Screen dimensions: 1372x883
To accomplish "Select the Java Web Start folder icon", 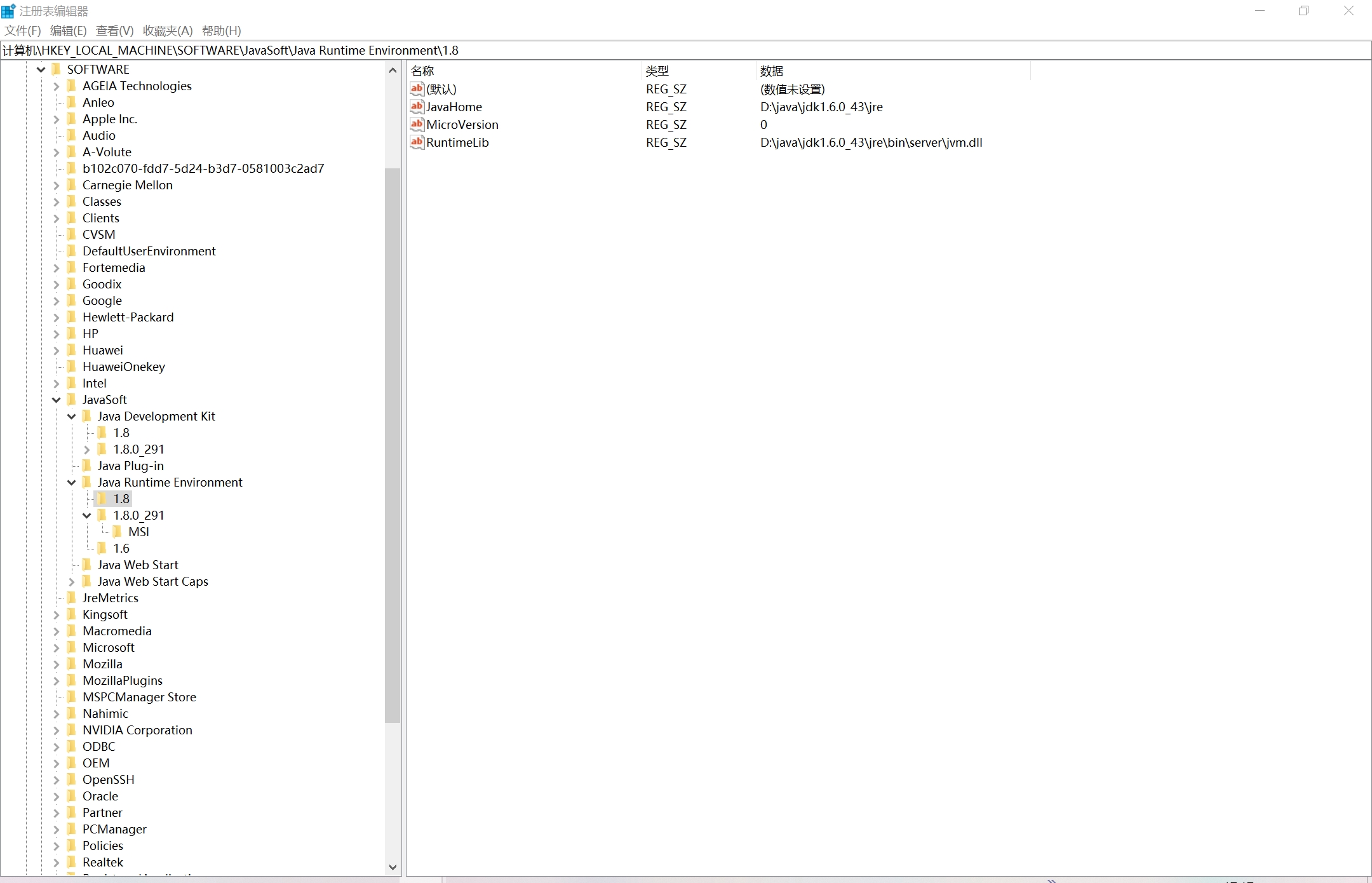I will [88, 564].
